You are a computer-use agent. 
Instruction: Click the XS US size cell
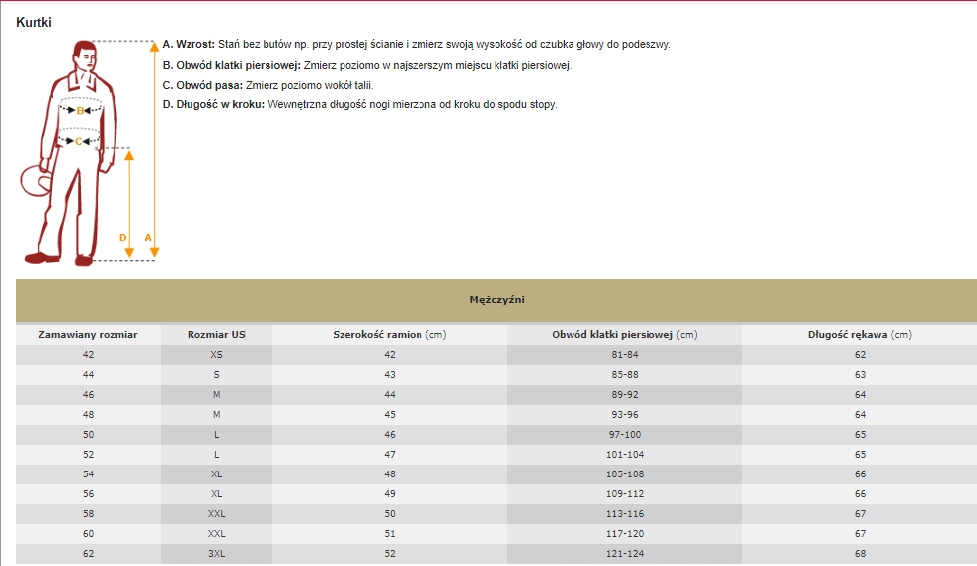[216, 355]
